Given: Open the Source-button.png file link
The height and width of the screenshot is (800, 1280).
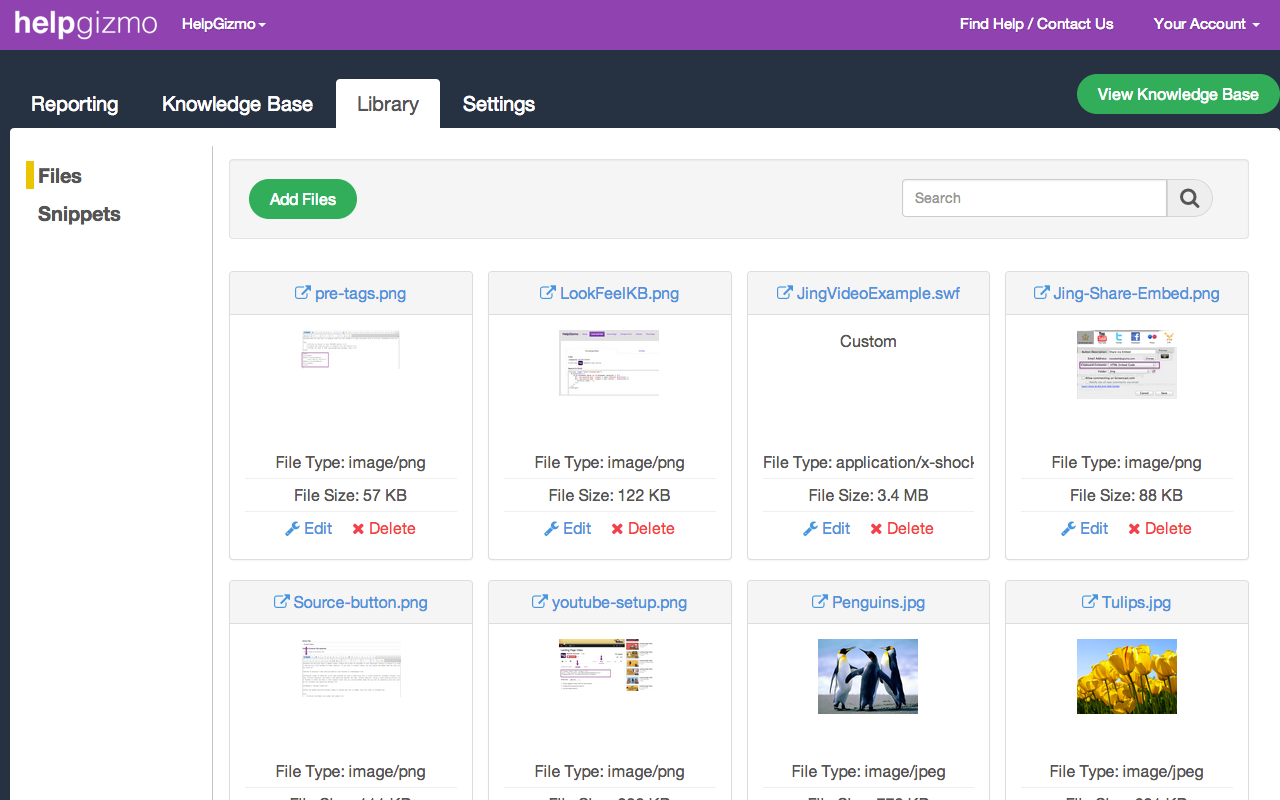Looking at the screenshot, I should [x=360, y=602].
